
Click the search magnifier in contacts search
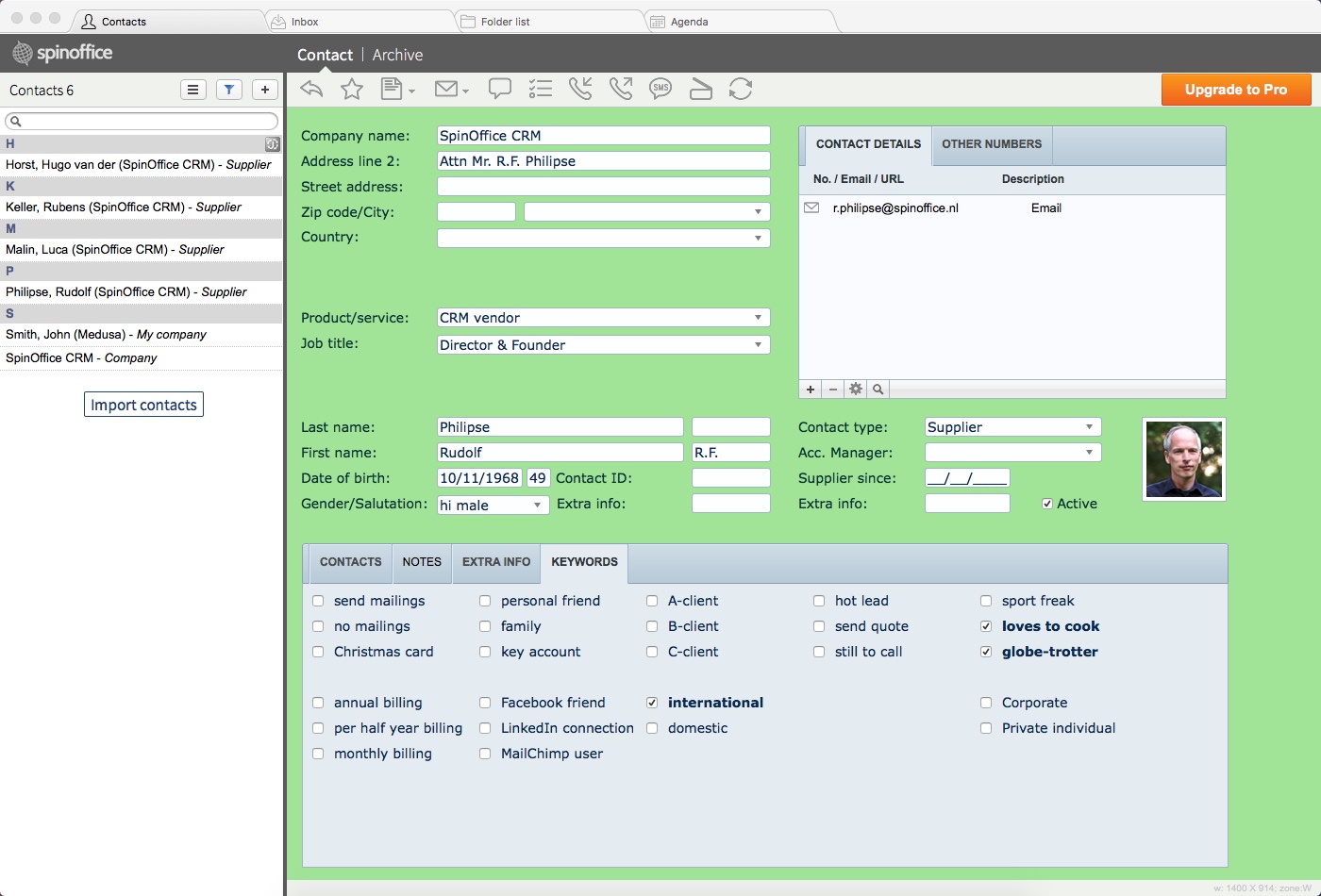pyautogui.click(x=16, y=121)
